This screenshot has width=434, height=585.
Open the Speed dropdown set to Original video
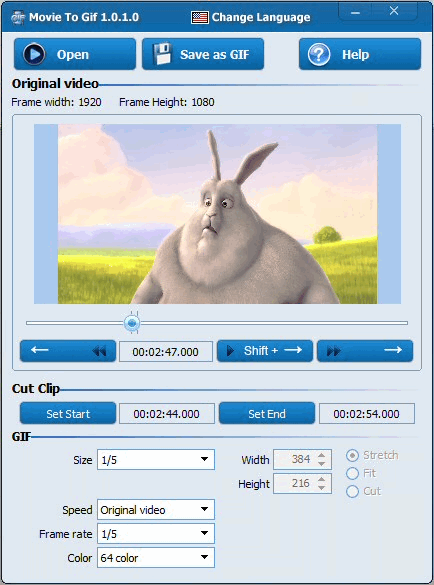click(156, 509)
